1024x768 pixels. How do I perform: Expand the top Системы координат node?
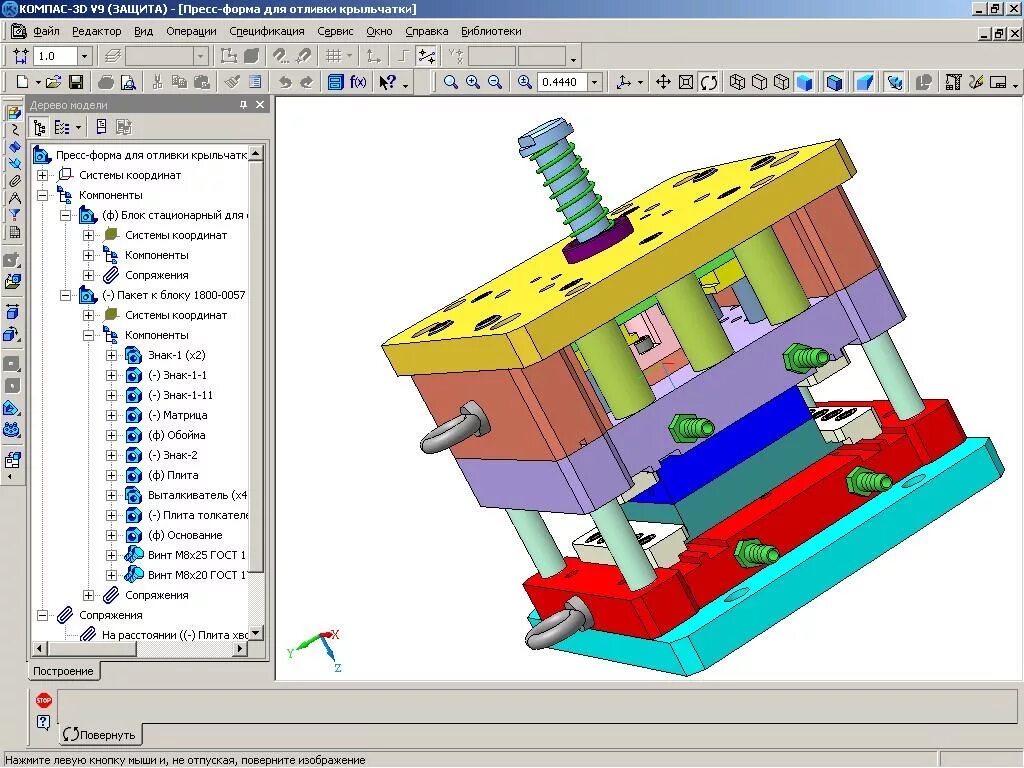click(x=42, y=175)
